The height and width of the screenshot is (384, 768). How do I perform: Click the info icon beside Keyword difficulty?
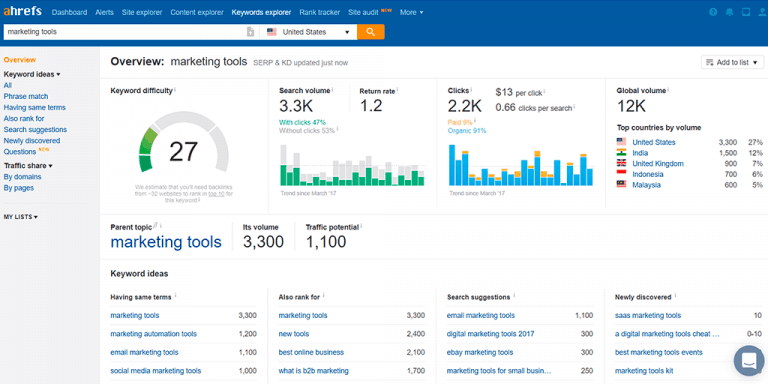tap(175, 90)
